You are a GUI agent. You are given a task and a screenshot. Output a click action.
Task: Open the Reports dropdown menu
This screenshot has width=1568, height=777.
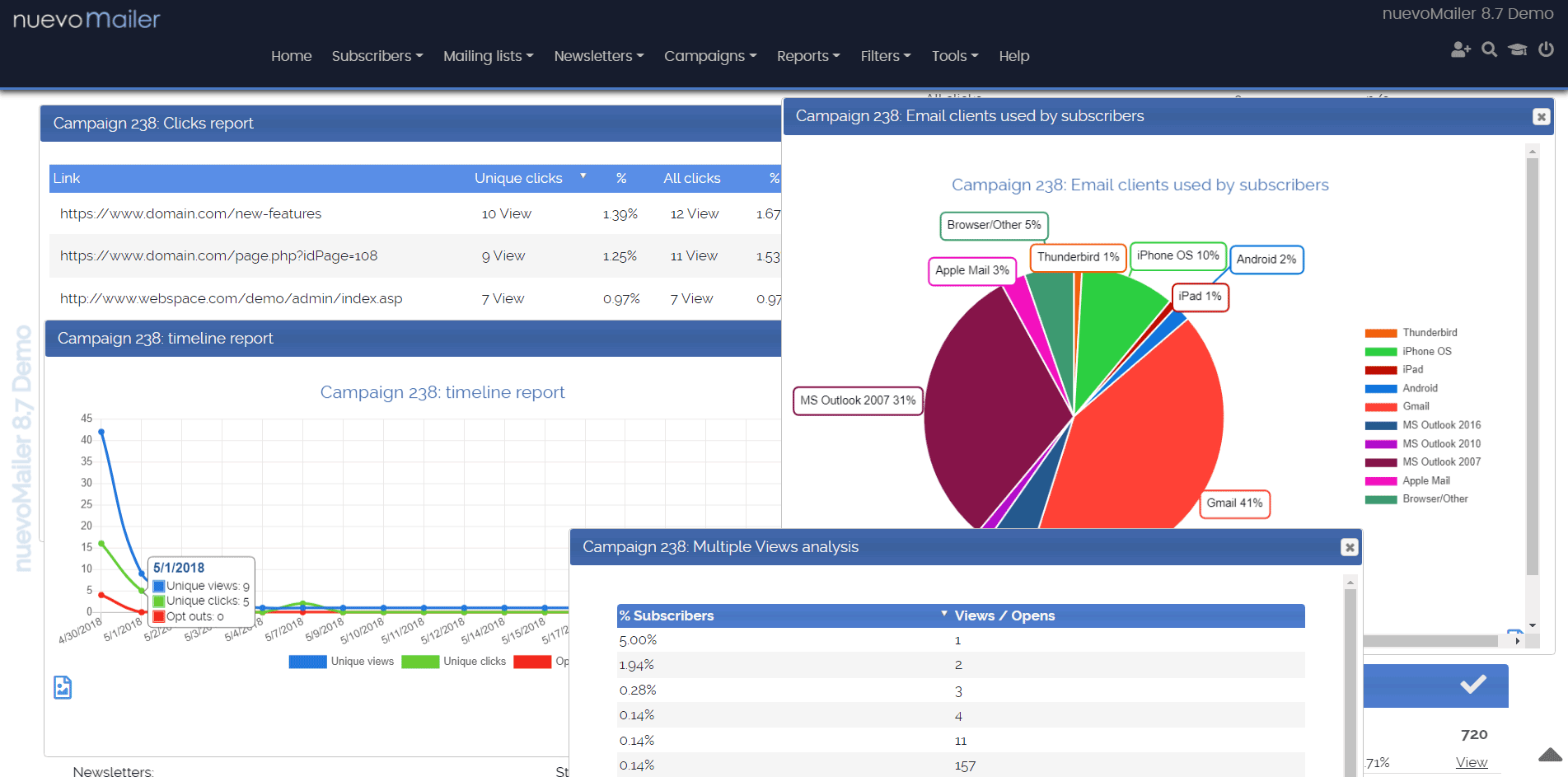tap(807, 56)
